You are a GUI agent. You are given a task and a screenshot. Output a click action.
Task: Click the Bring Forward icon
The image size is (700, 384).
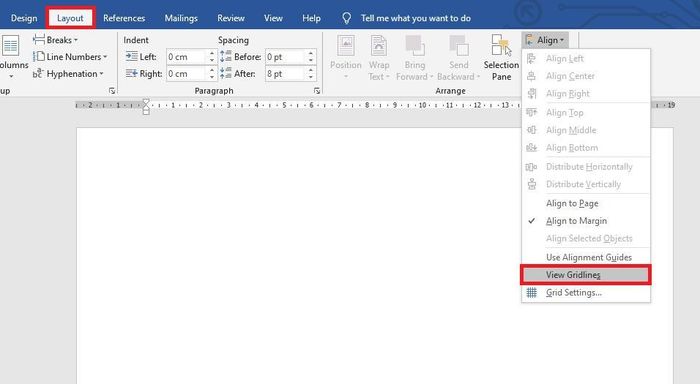pyautogui.click(x=415, y=46)
